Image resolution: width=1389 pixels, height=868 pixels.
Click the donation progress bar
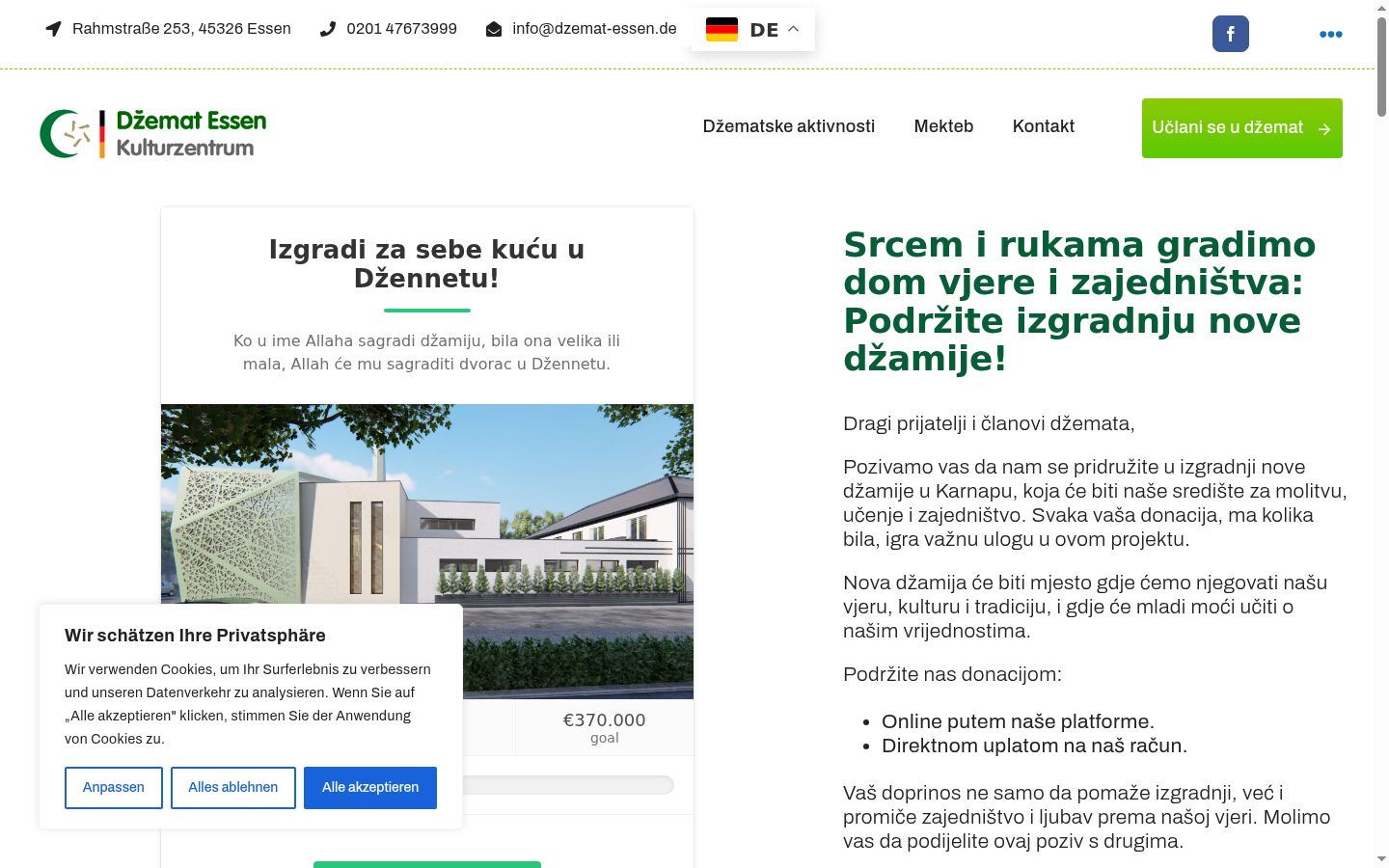pyautogui.click(x=567, y=785)
